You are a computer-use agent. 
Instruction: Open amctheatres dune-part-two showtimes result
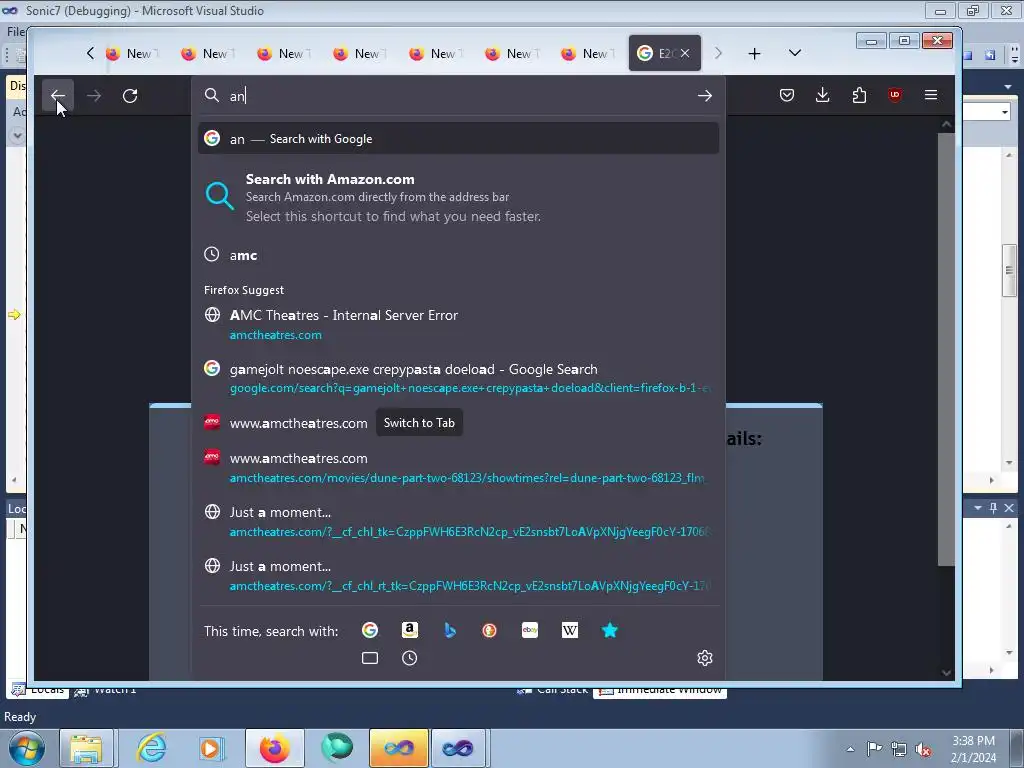coord(458,468)
